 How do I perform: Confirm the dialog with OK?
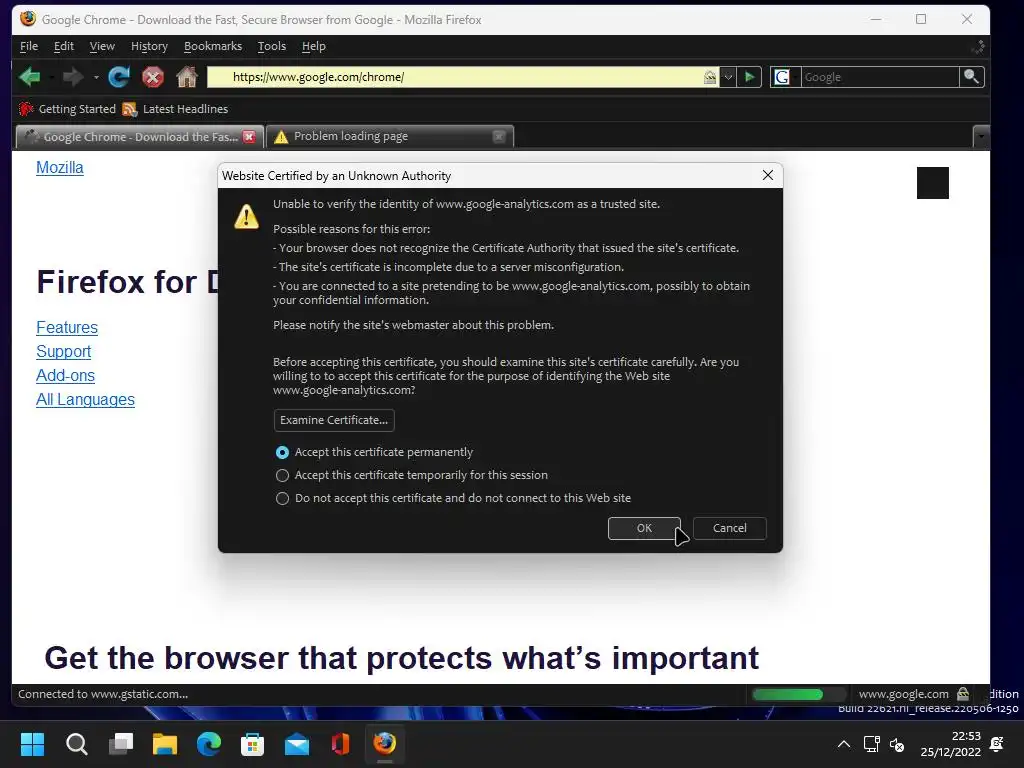pyautogui.click(x=644, y=528)
